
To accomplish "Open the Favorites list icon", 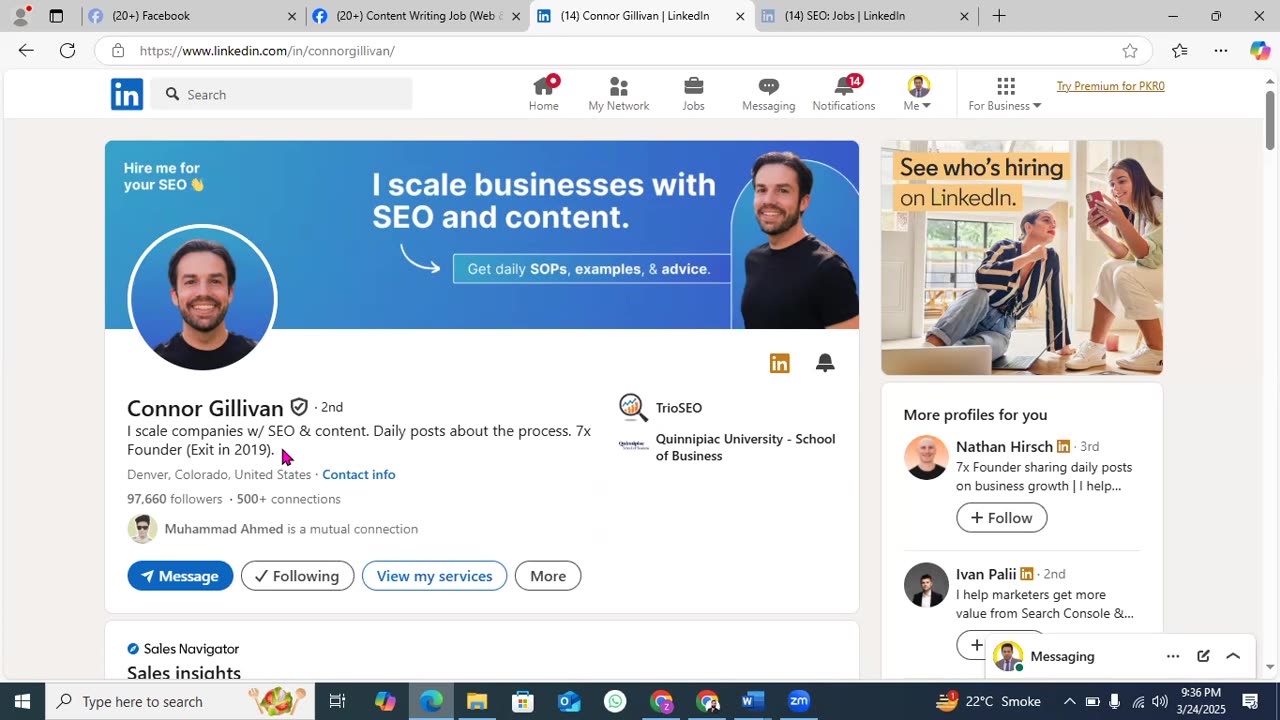I will coord(1180,51).
